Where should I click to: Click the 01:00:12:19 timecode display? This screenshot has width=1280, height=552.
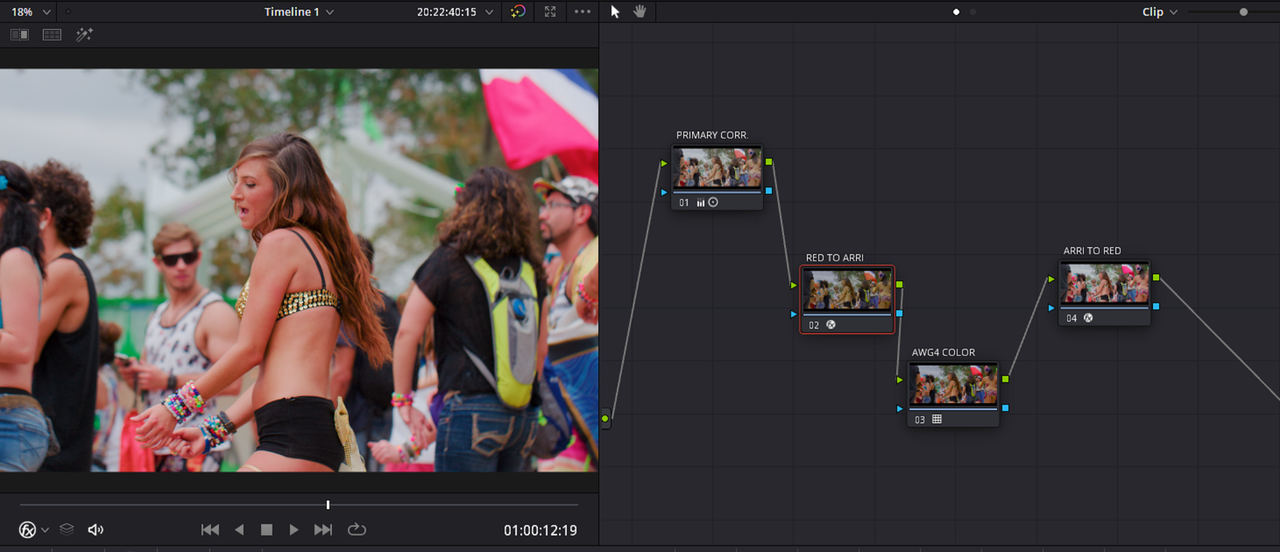point(540,530)
